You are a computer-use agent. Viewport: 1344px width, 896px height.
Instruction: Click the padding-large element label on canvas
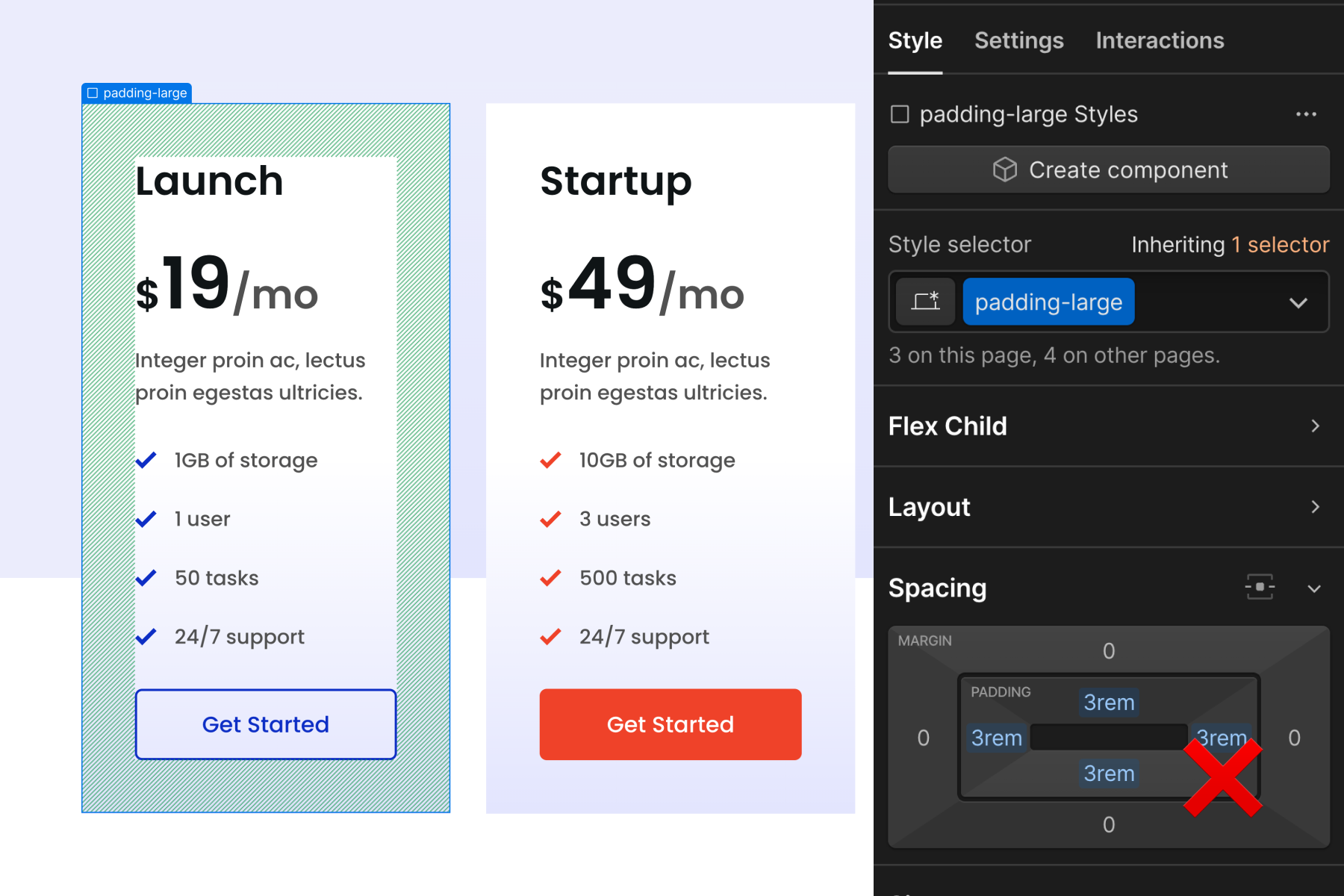(137, 93)
